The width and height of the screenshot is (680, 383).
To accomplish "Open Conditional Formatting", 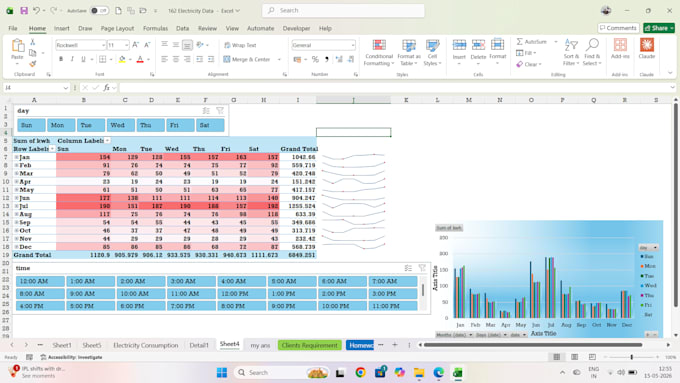I will pyautogui.click(x=379, y=52).
